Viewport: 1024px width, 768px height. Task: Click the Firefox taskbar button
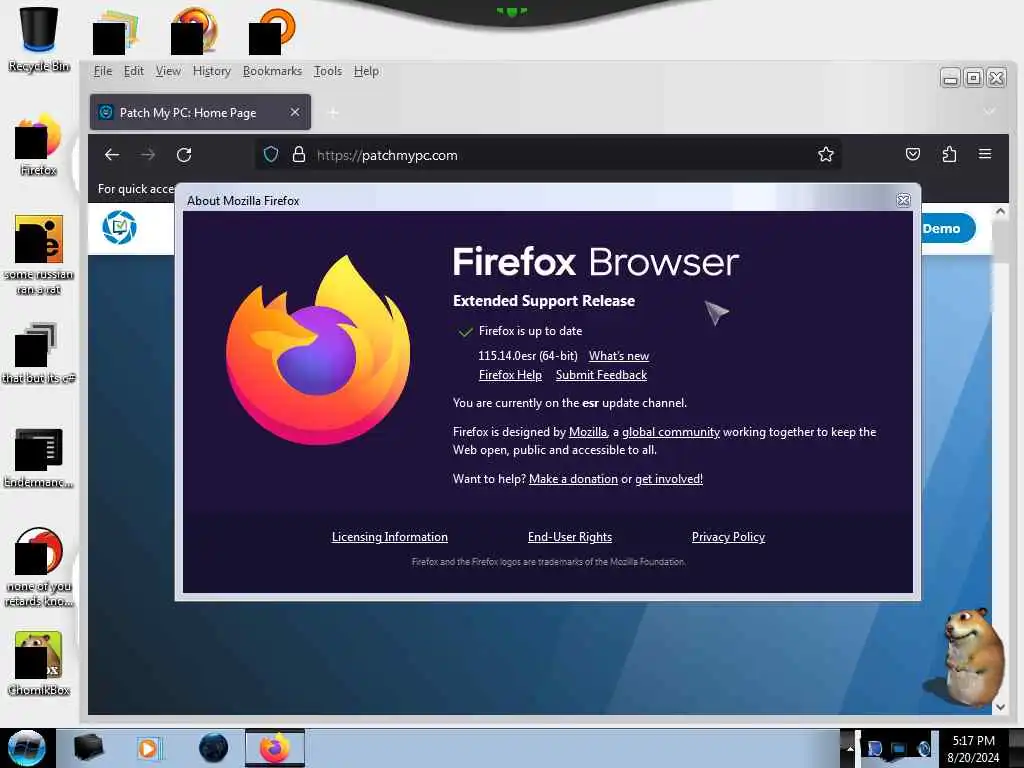click(275, 748)
